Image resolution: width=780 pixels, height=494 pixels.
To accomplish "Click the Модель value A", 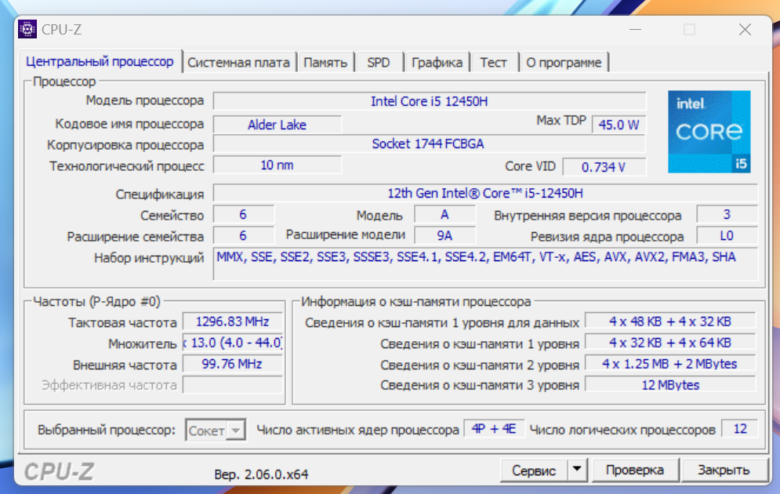I will [x=444, y=214].
